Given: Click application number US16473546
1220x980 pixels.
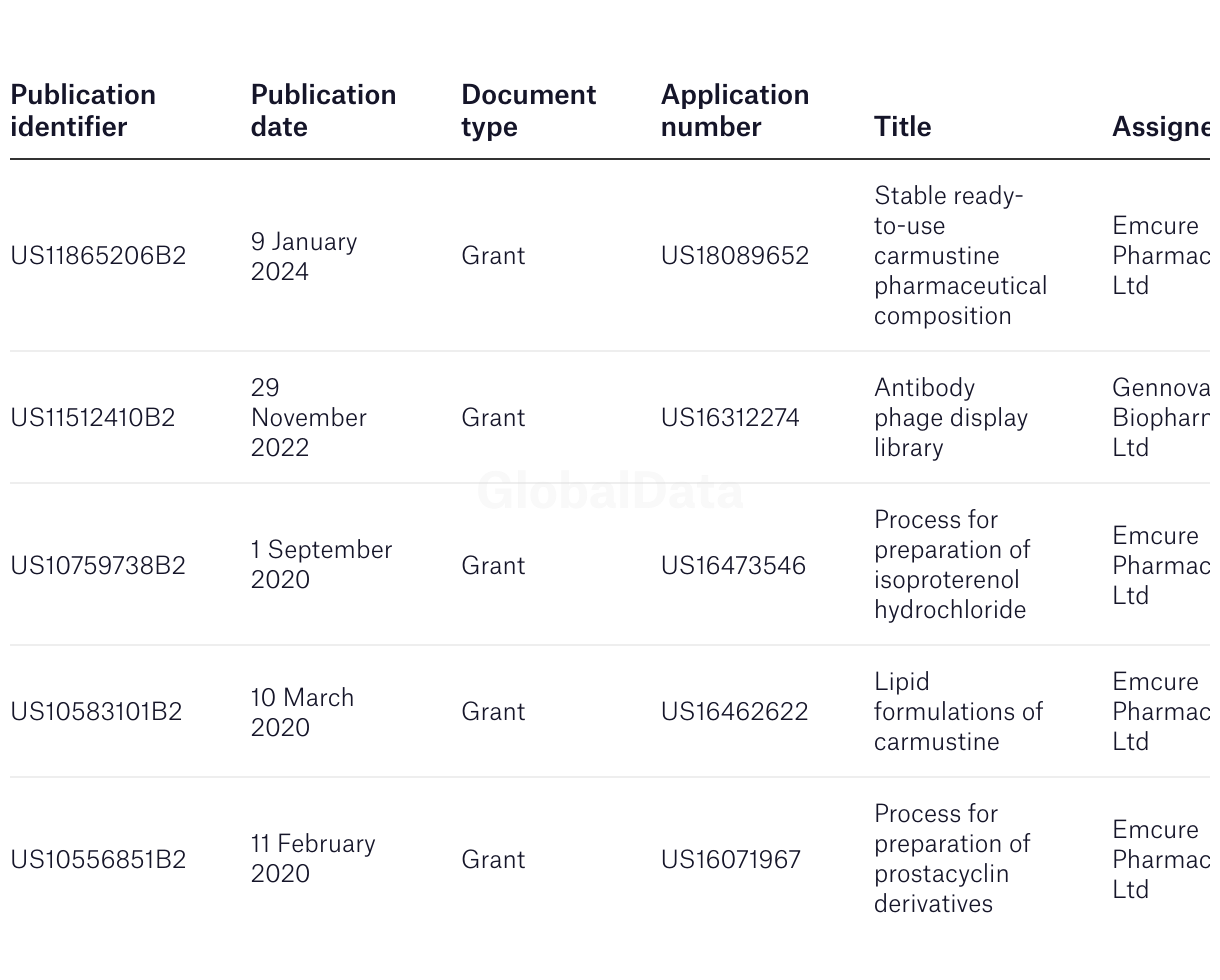Looking at the screenshot, I should pos(733,566).
